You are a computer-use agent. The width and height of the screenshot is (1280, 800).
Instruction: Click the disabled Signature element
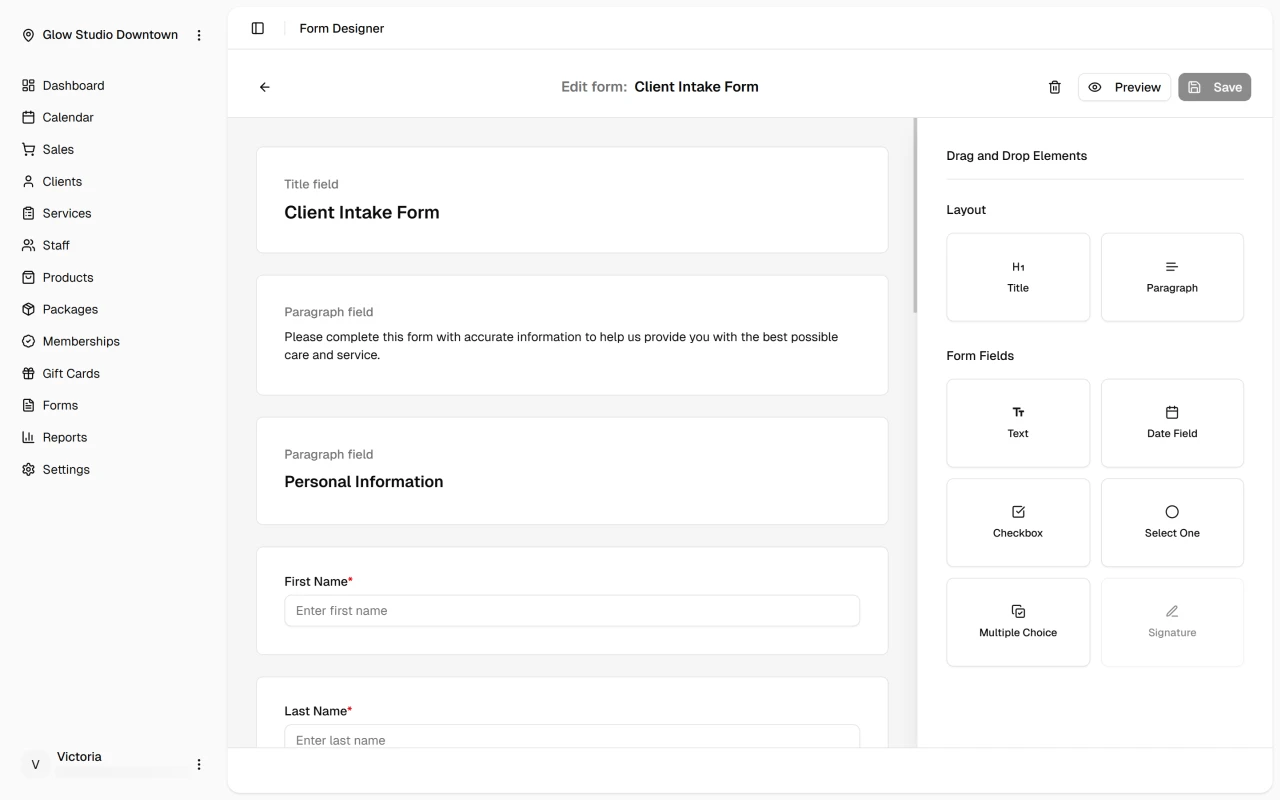[x=1172, y=622]
